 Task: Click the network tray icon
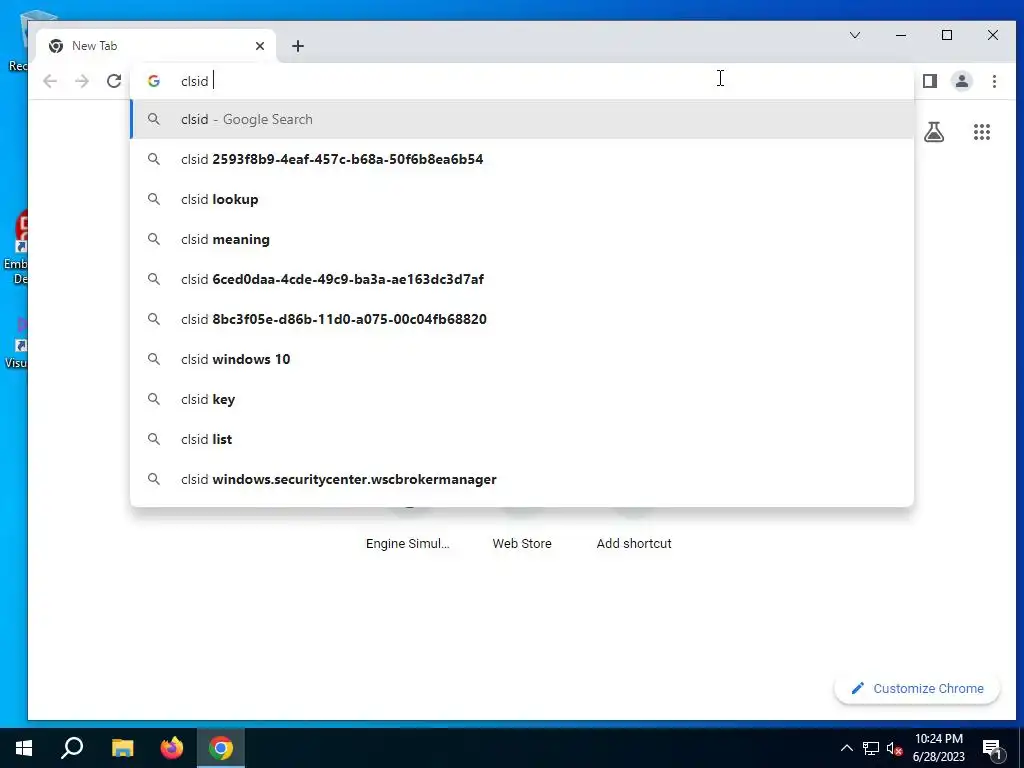click(871, 748)
